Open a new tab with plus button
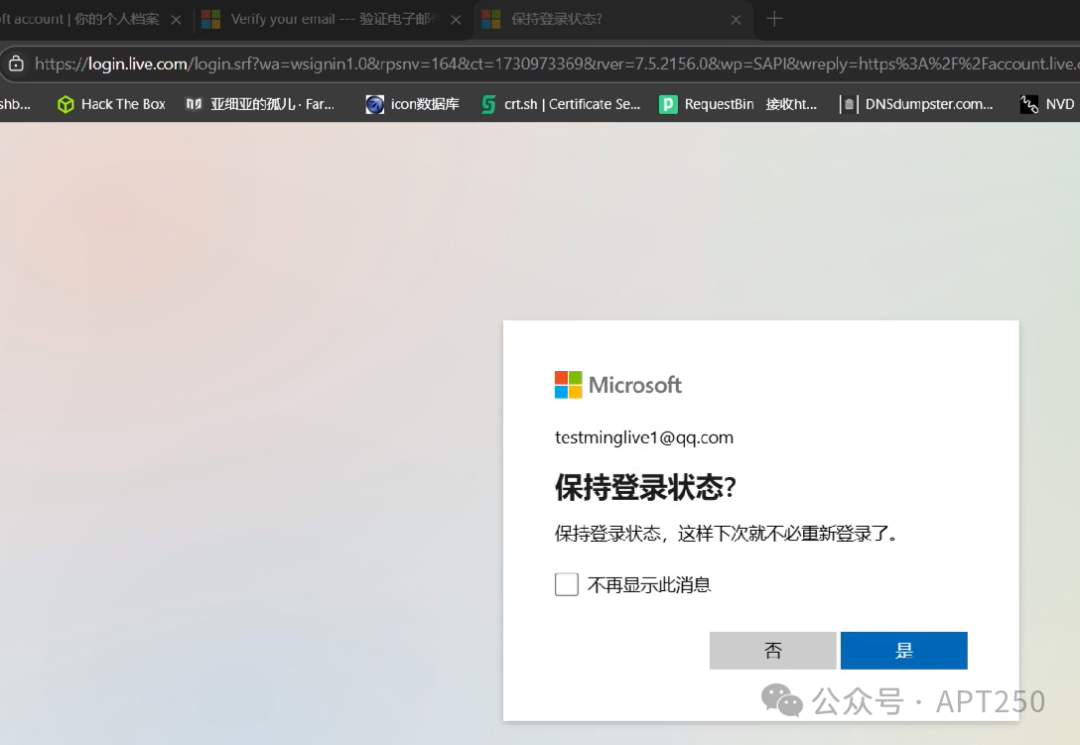Image resolution: width=1080 pixels, height=745 pixels. [774, 19]
